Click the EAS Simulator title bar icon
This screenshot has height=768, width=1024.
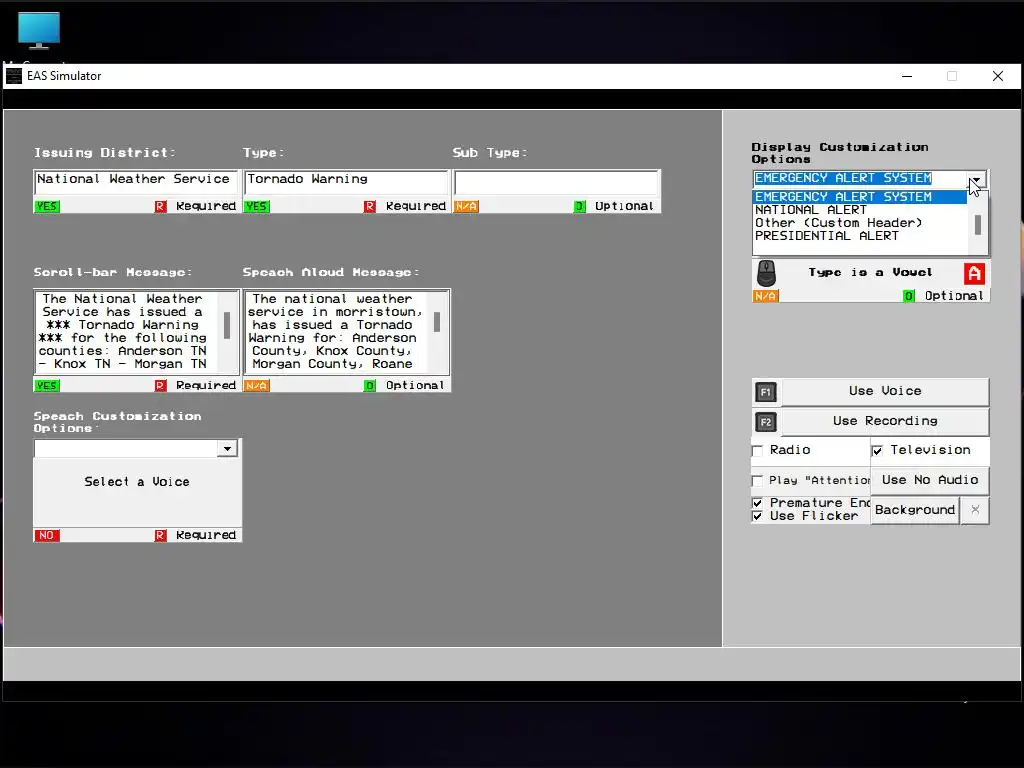click(x=14, y=76)
